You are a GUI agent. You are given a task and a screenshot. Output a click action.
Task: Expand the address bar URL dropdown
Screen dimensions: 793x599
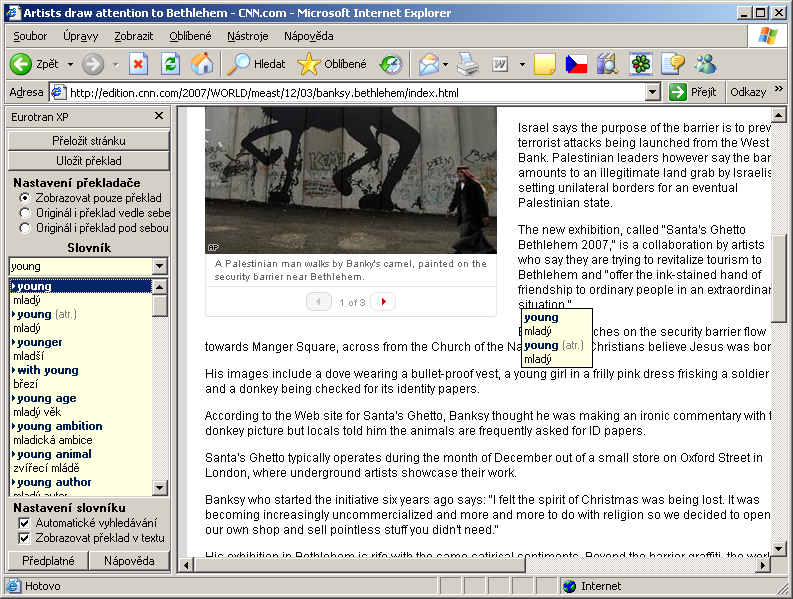click(652, 92)
